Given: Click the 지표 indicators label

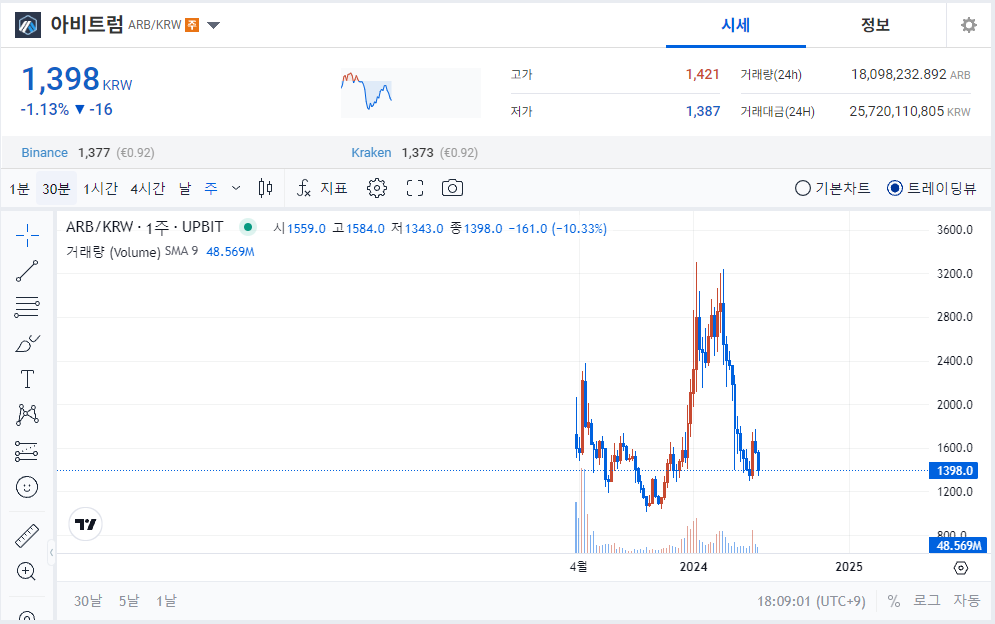Looking at the screenshot, I should pyautogui.click(x=334, y=188).
